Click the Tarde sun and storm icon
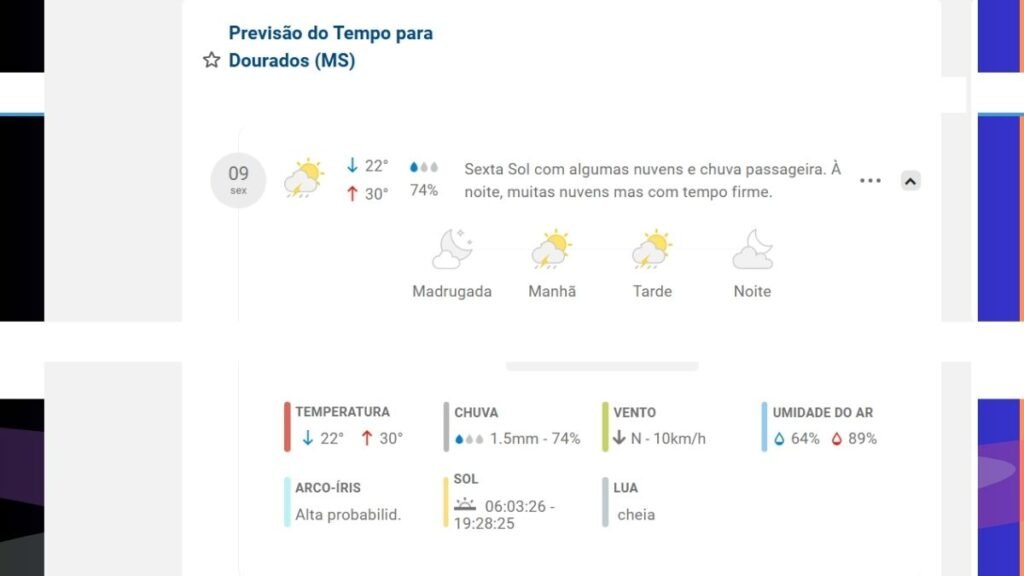This screenshot has width=1024, height=576. (x=651, y=250)
